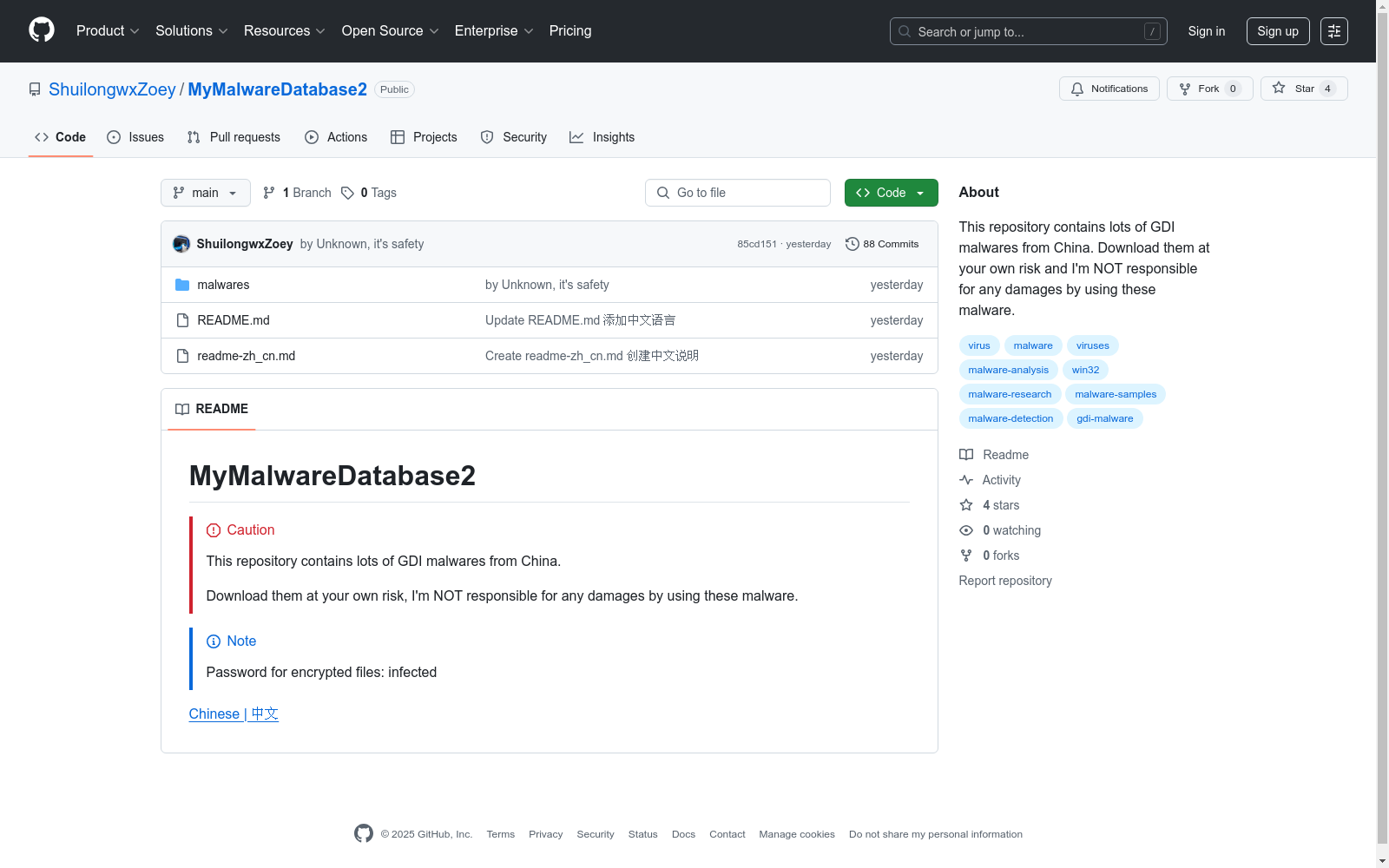Click the Sign in link

point(1207,31)
